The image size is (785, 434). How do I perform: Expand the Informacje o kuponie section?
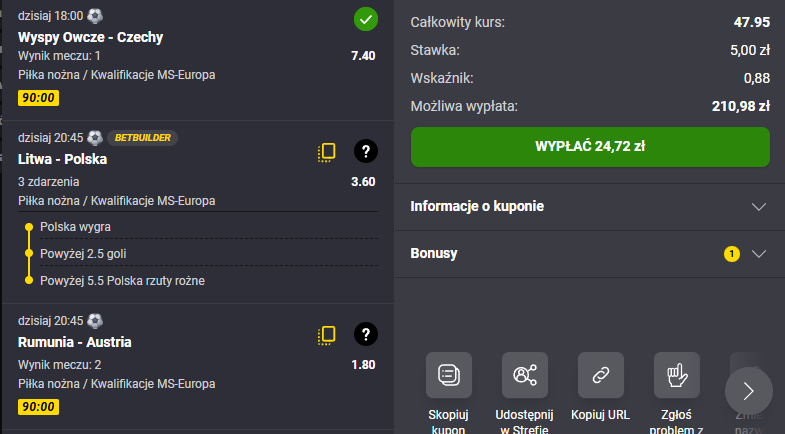tap(758, 207)
